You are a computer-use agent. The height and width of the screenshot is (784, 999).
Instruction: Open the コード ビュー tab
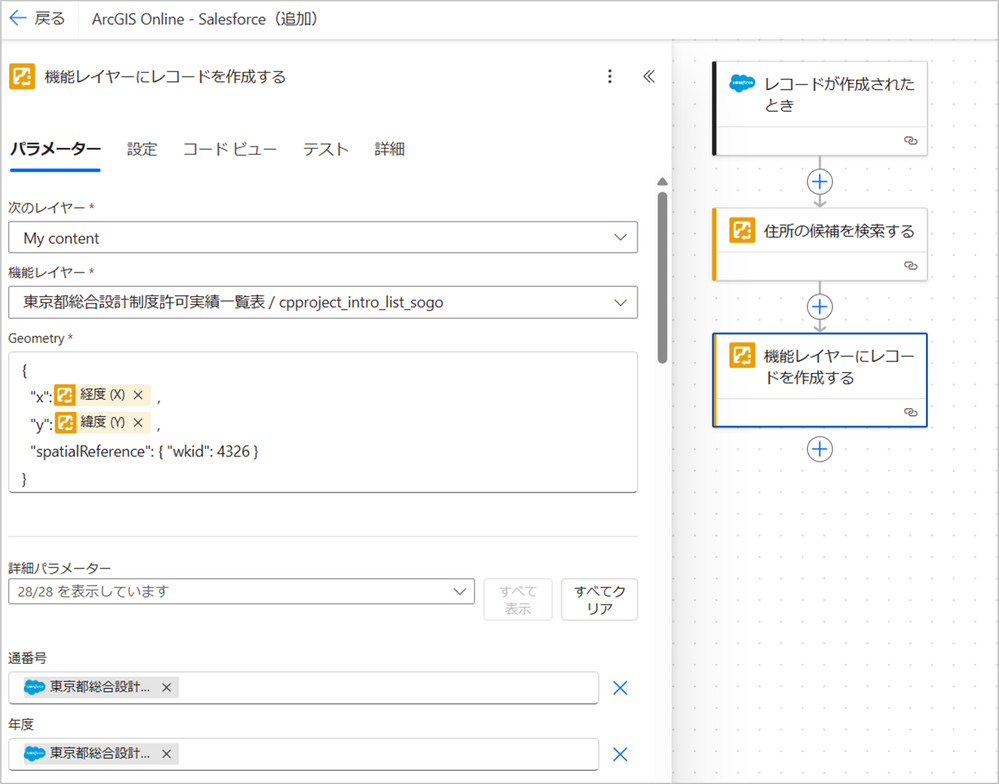point(230,149)
